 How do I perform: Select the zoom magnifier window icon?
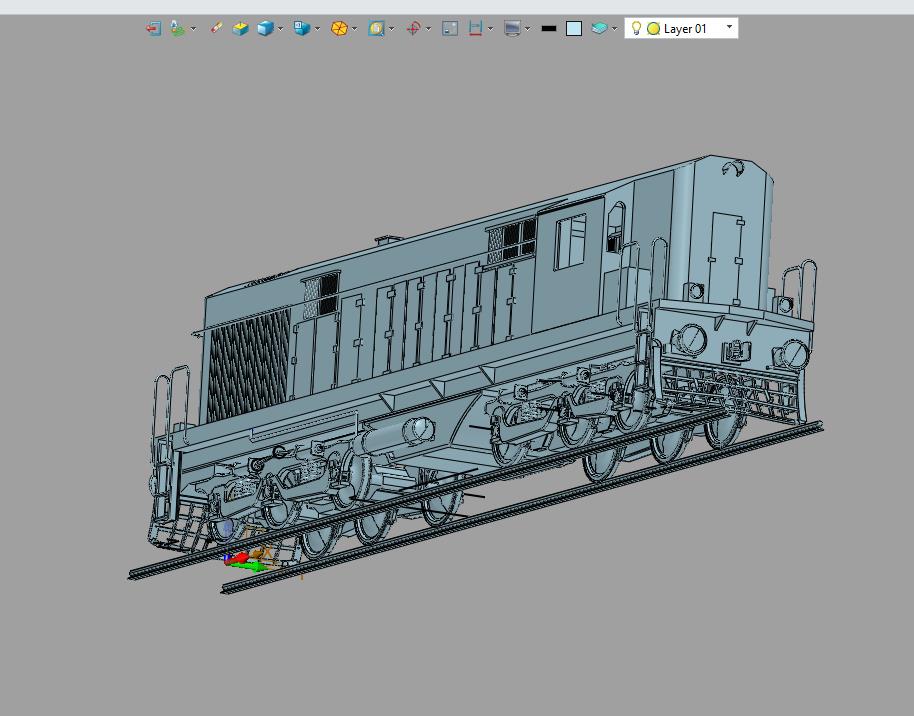point(377,28)
